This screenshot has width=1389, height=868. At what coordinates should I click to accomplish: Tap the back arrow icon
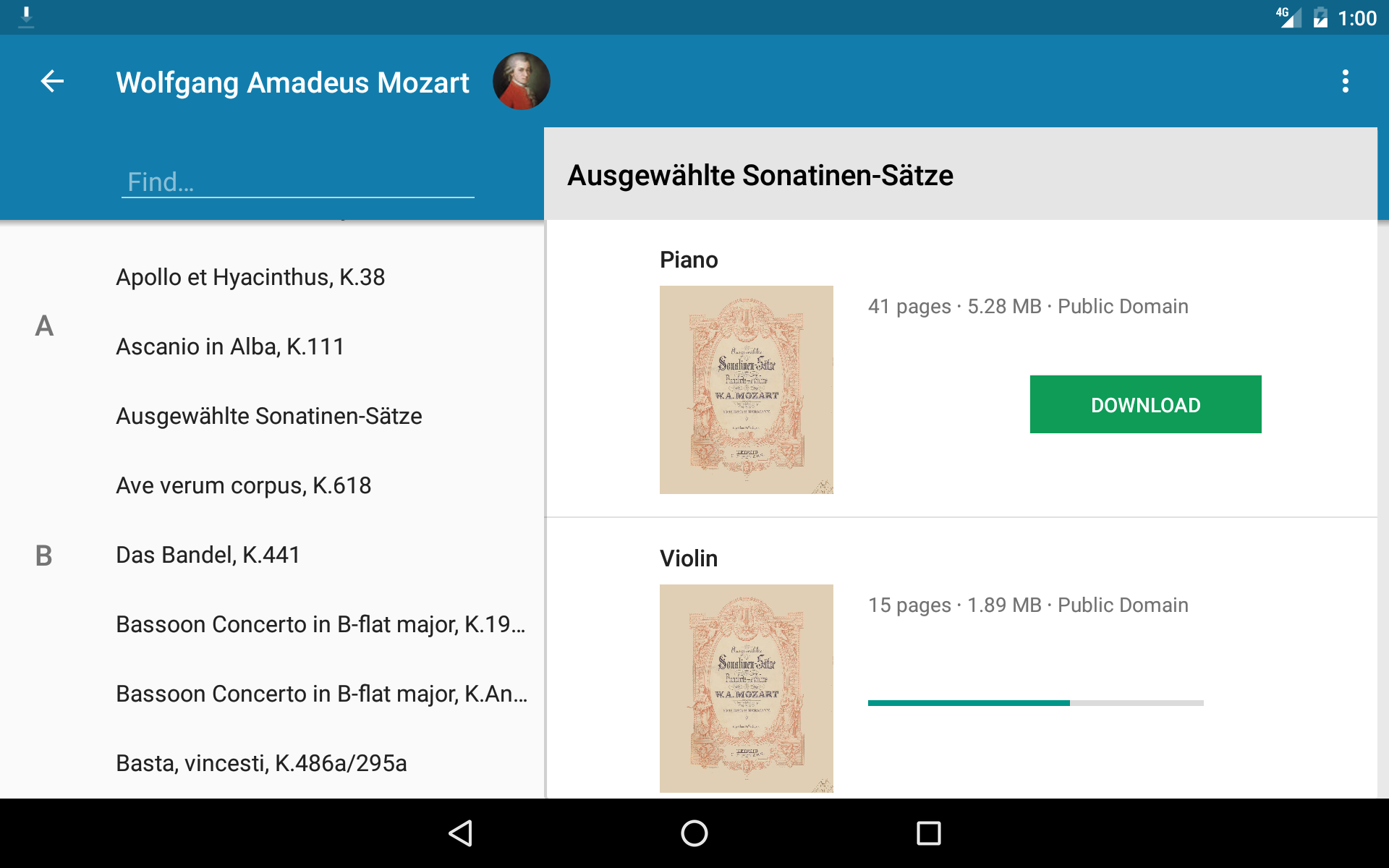(52, 81)
